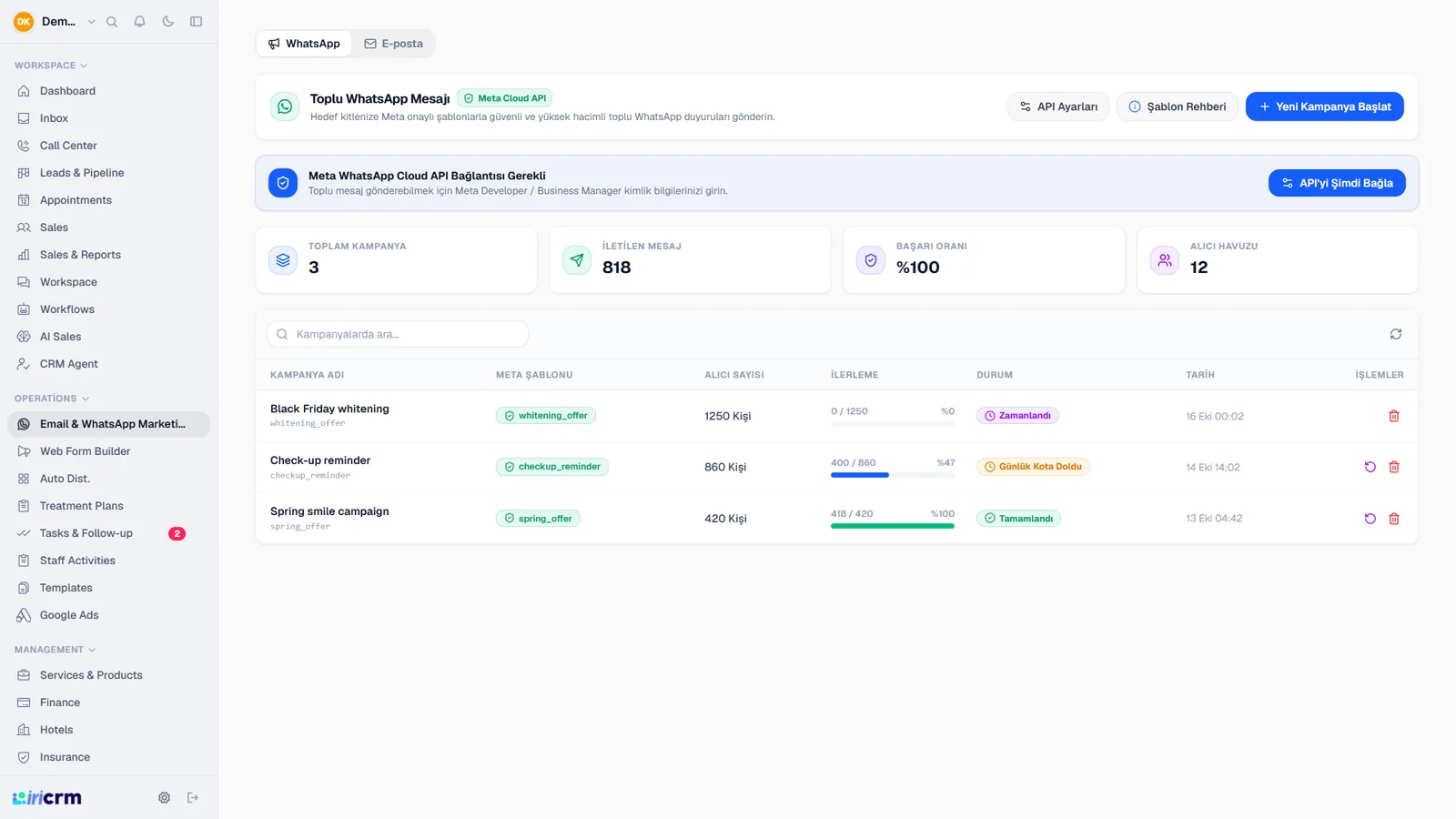This screenshot has height=819, width=1456.
Task: Click the whitening_offer template badge
Action: pos(546,416)
